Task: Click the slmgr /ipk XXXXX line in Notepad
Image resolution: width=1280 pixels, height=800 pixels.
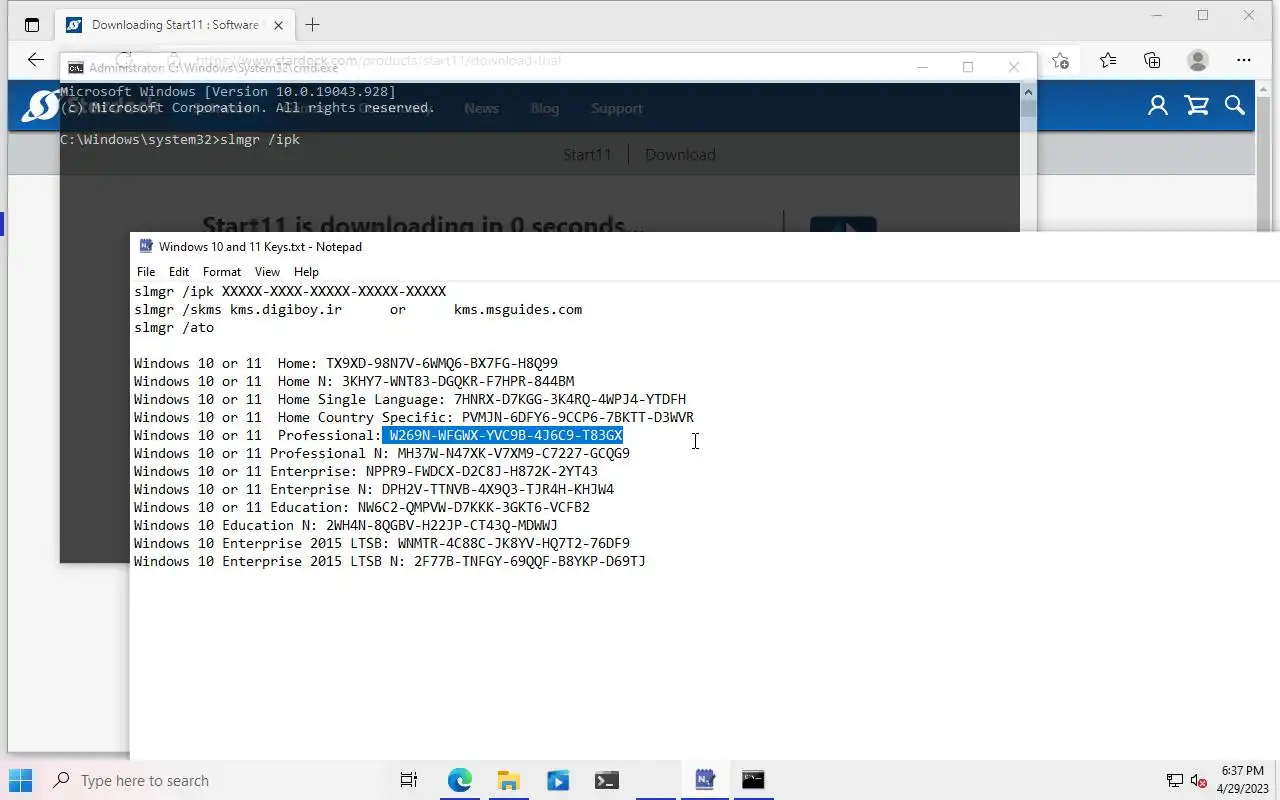Action: pos(290,291)
